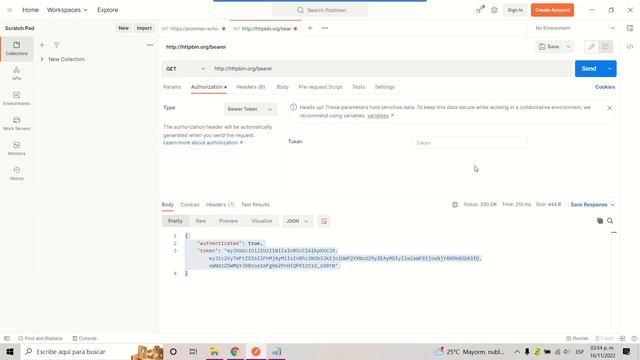This screenshot has width=640, height=360.
Task: Switch to the Settings tab
Action: [x=384, y=87]
